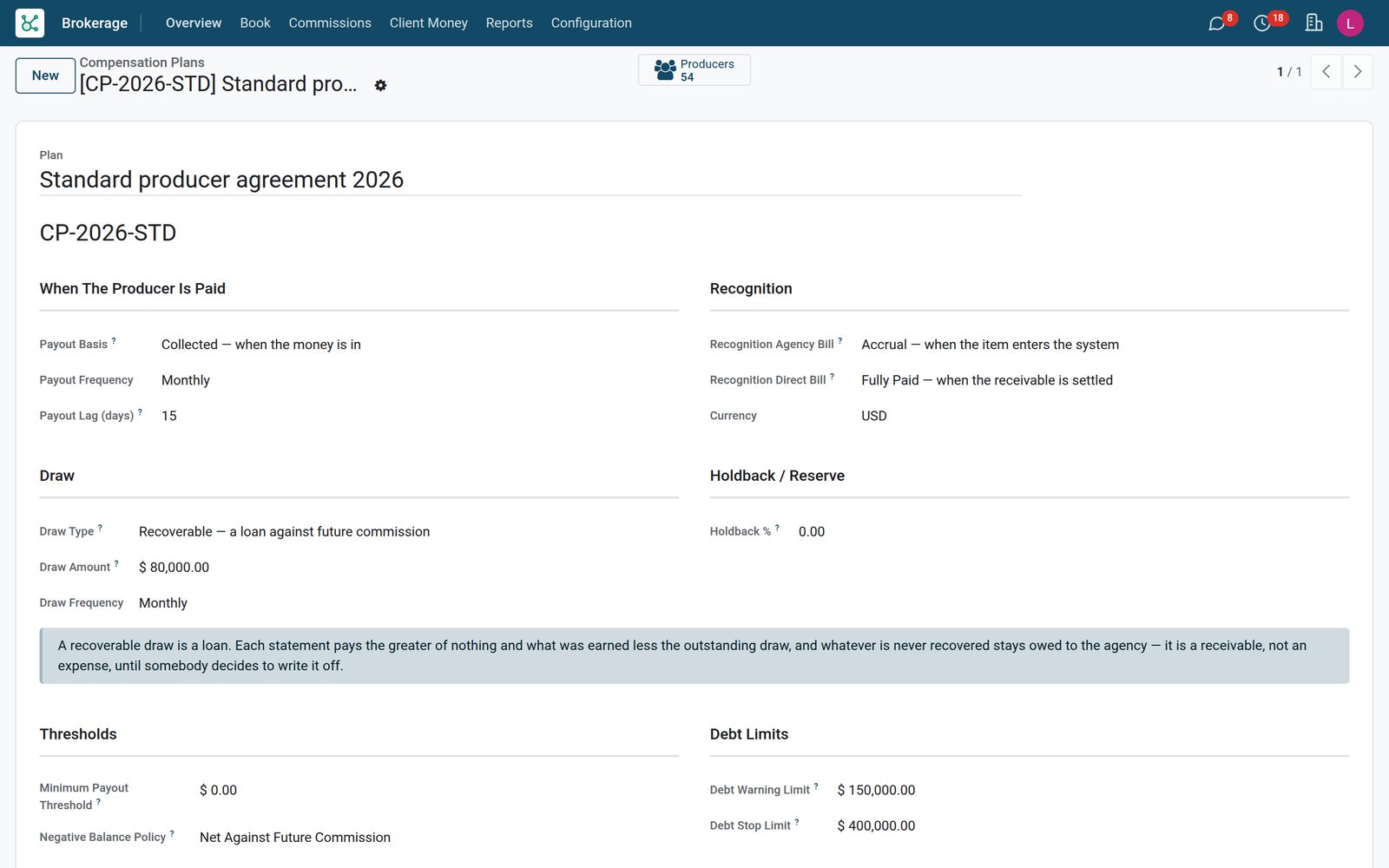
Task: Show help tooltip for Payout Lag (days)
Action: click(140, 412)
